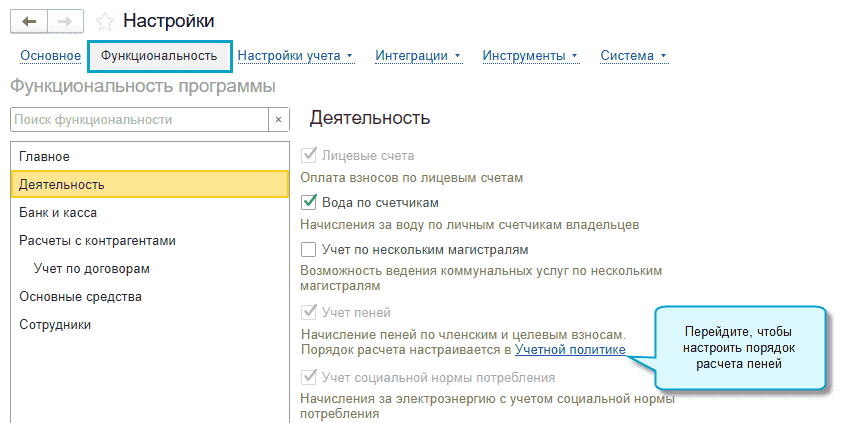843x423 pixels.
Task: Open Расчеты с контрагентами section
Action: click(97, 241)
